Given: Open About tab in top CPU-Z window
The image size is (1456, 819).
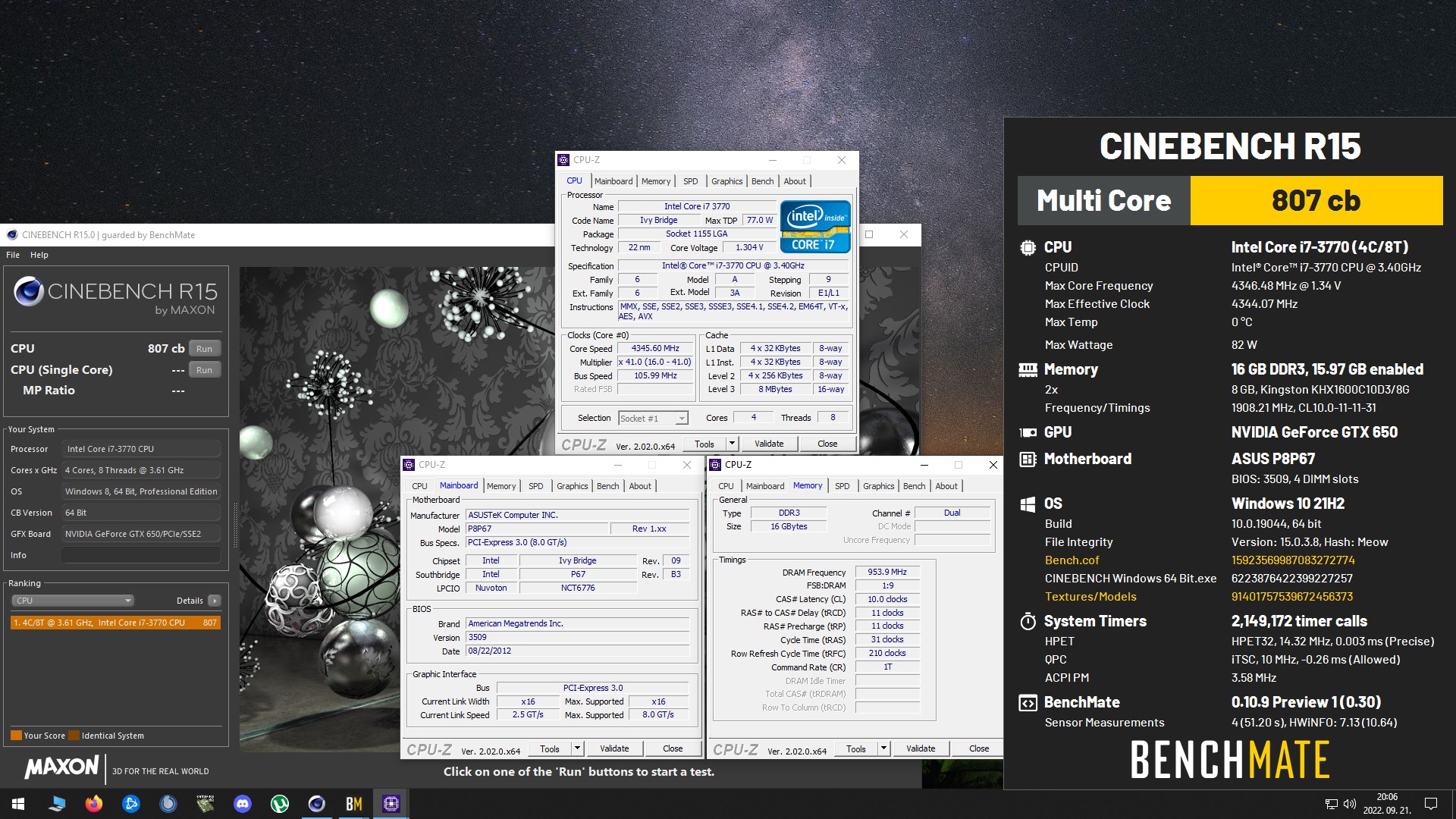Looking at the screenshot, I should coord(795,181).
